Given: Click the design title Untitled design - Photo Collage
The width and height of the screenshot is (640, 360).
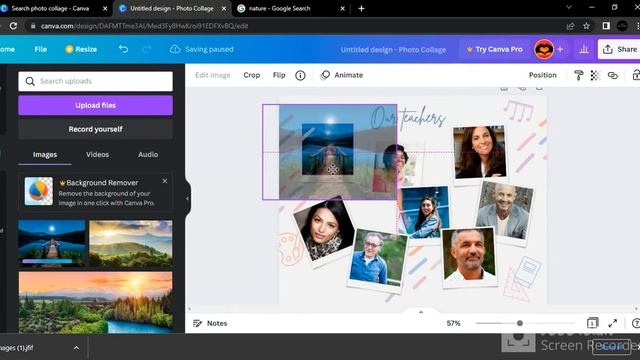Looking at the screenshot, I should tap(393, 49).
